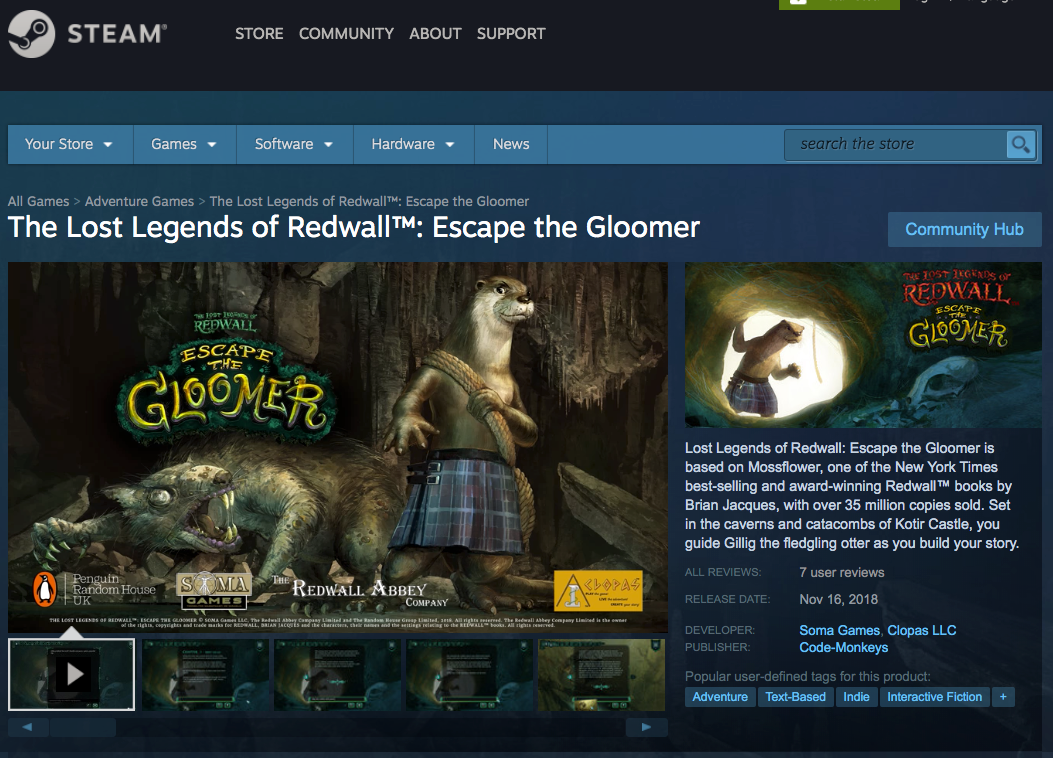Click the Nov 16, 2018 release date
The height and width of the screenshot is (758, 1053).
[838, 600]
